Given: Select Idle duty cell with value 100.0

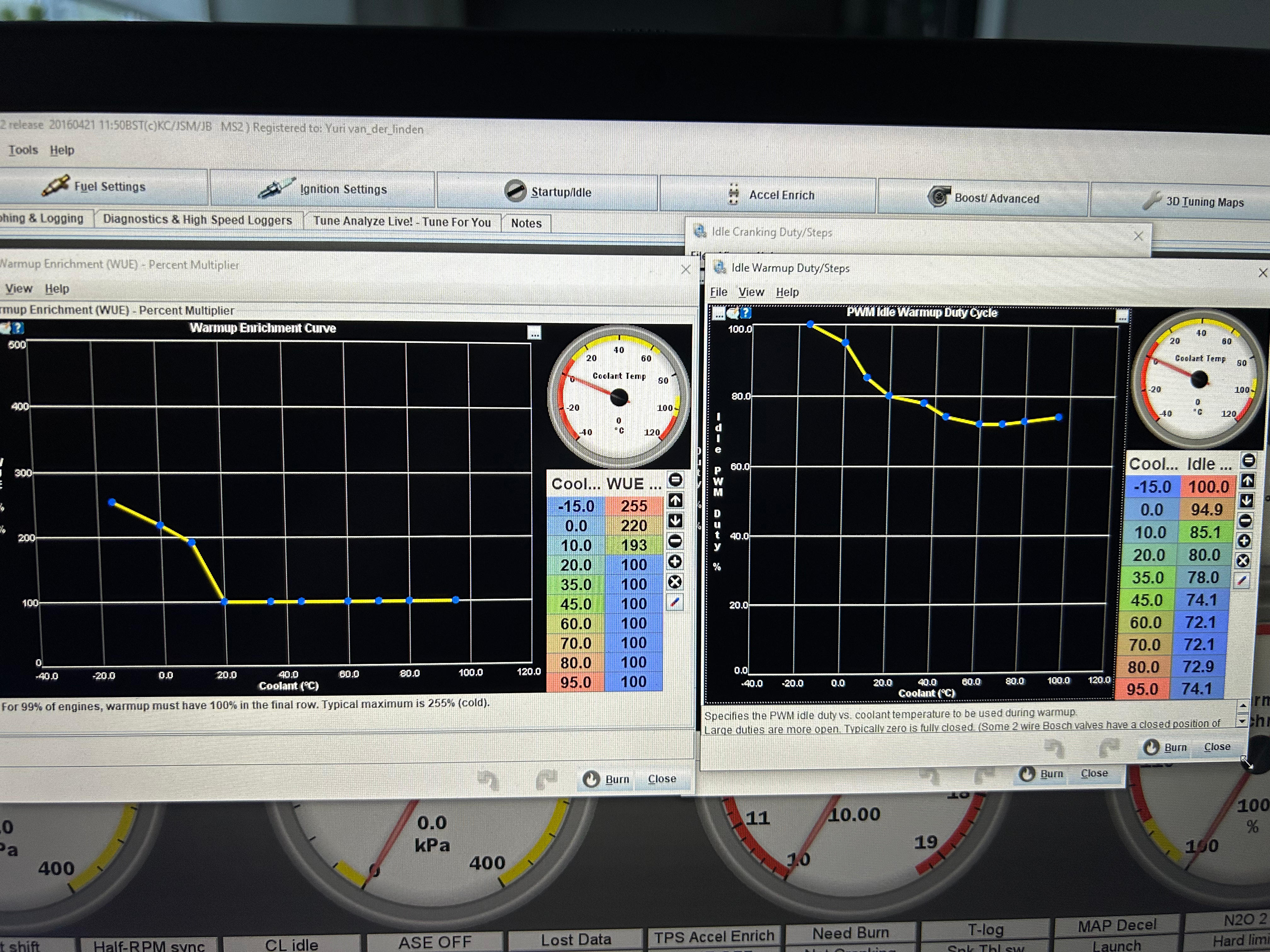Looking at the screenshot, I should [x=1208, y=487].
